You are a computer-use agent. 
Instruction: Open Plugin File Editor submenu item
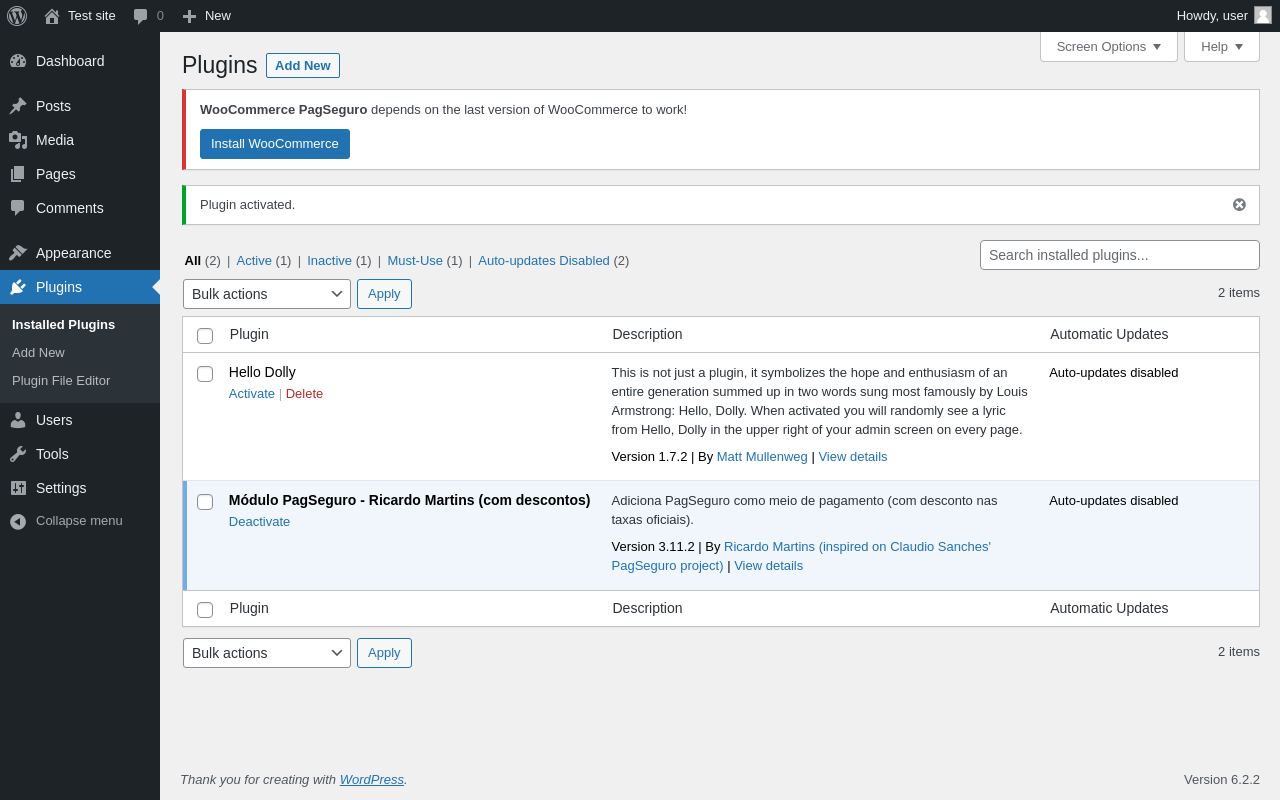coord(61,381)
